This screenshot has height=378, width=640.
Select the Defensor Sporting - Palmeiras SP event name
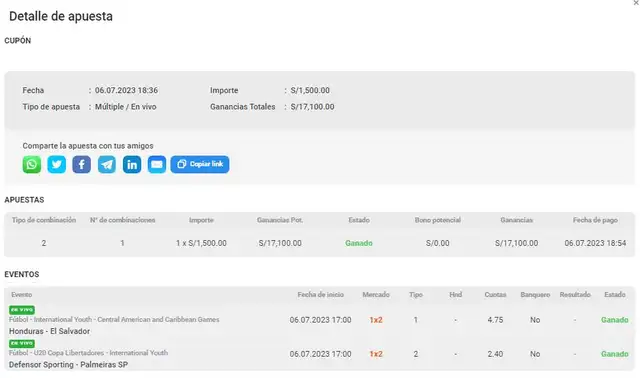[69, 365]
